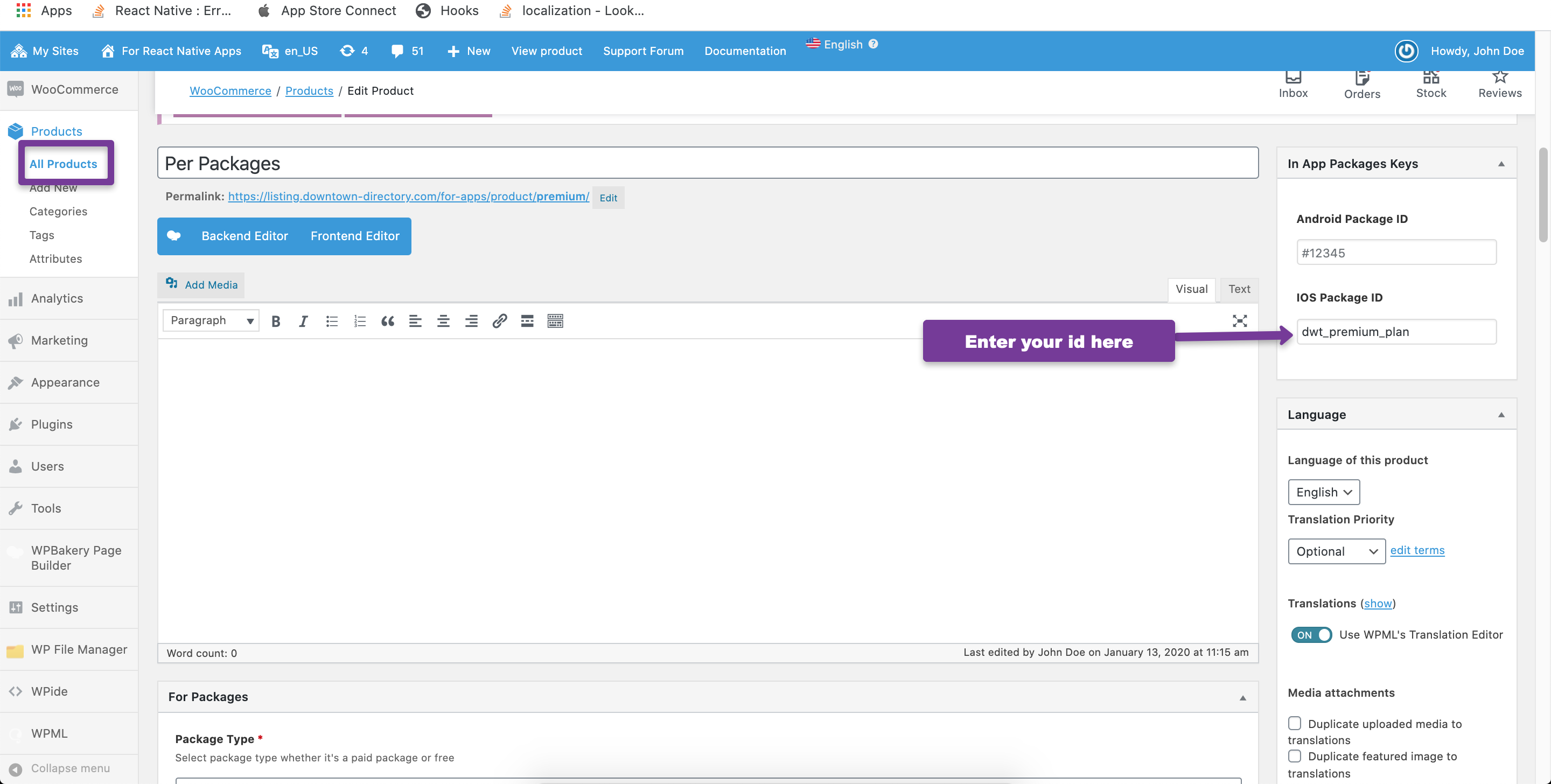This screenshot has width=1551, height=784.
Task: Insert a bulleted list
Action: pos(332,321)
